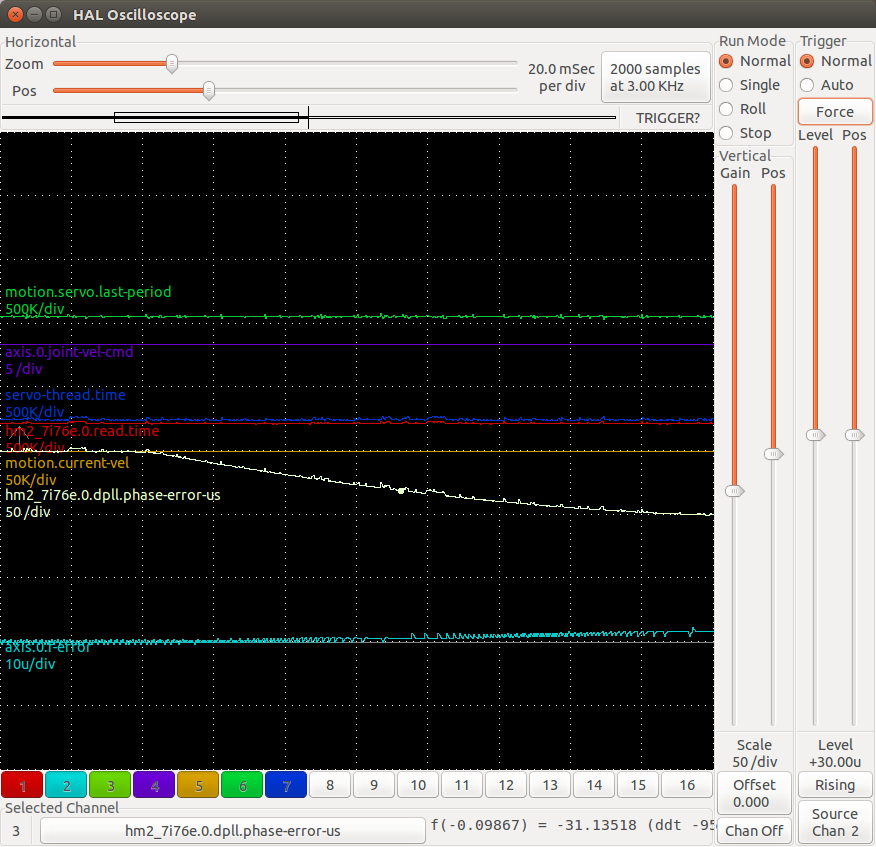Open the vertical Offset setting
Screen dimensions: 876x847
[753, 793]
